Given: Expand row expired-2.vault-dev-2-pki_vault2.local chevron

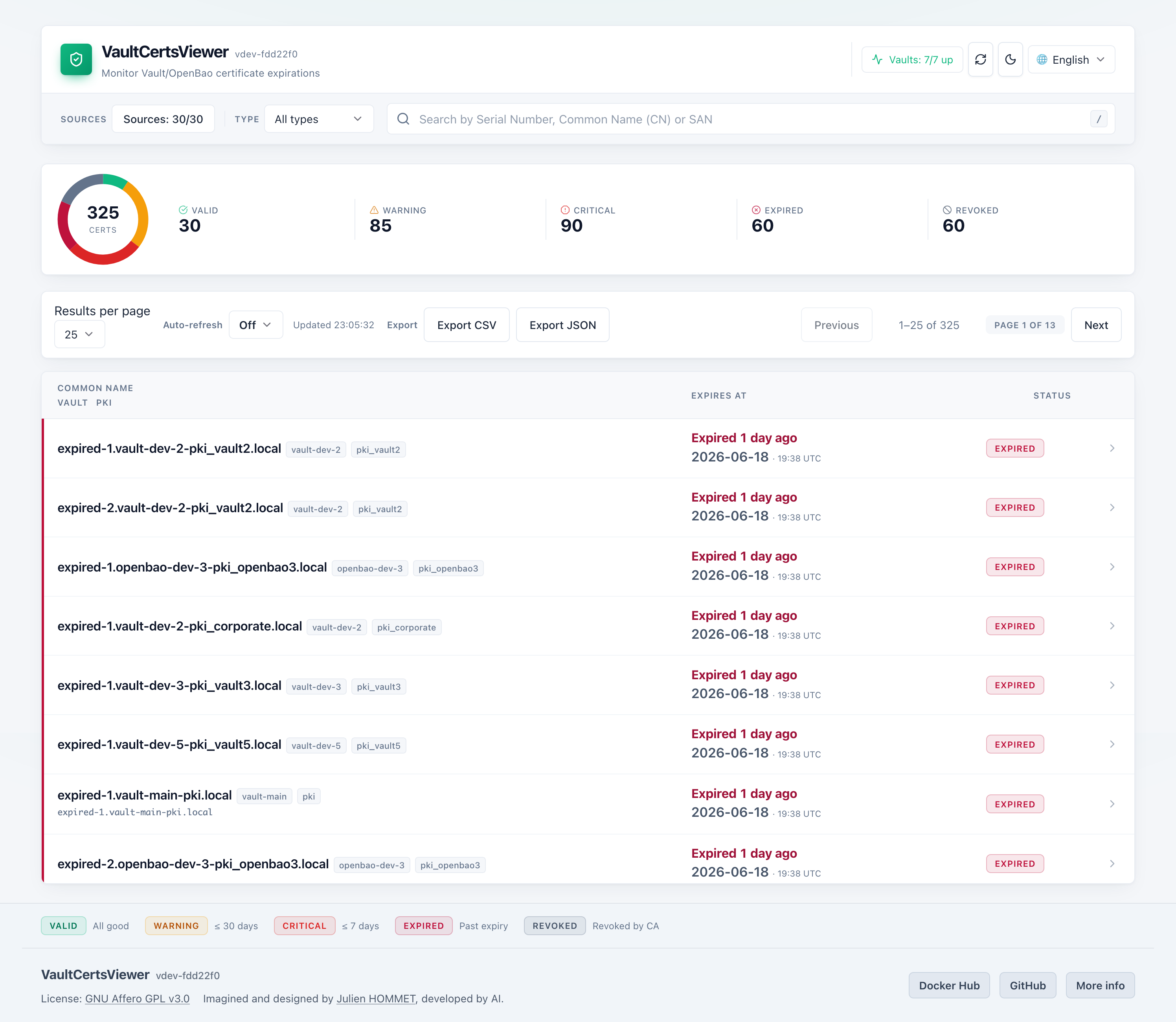Looking at the screenshot, I should coord(1112,507).
